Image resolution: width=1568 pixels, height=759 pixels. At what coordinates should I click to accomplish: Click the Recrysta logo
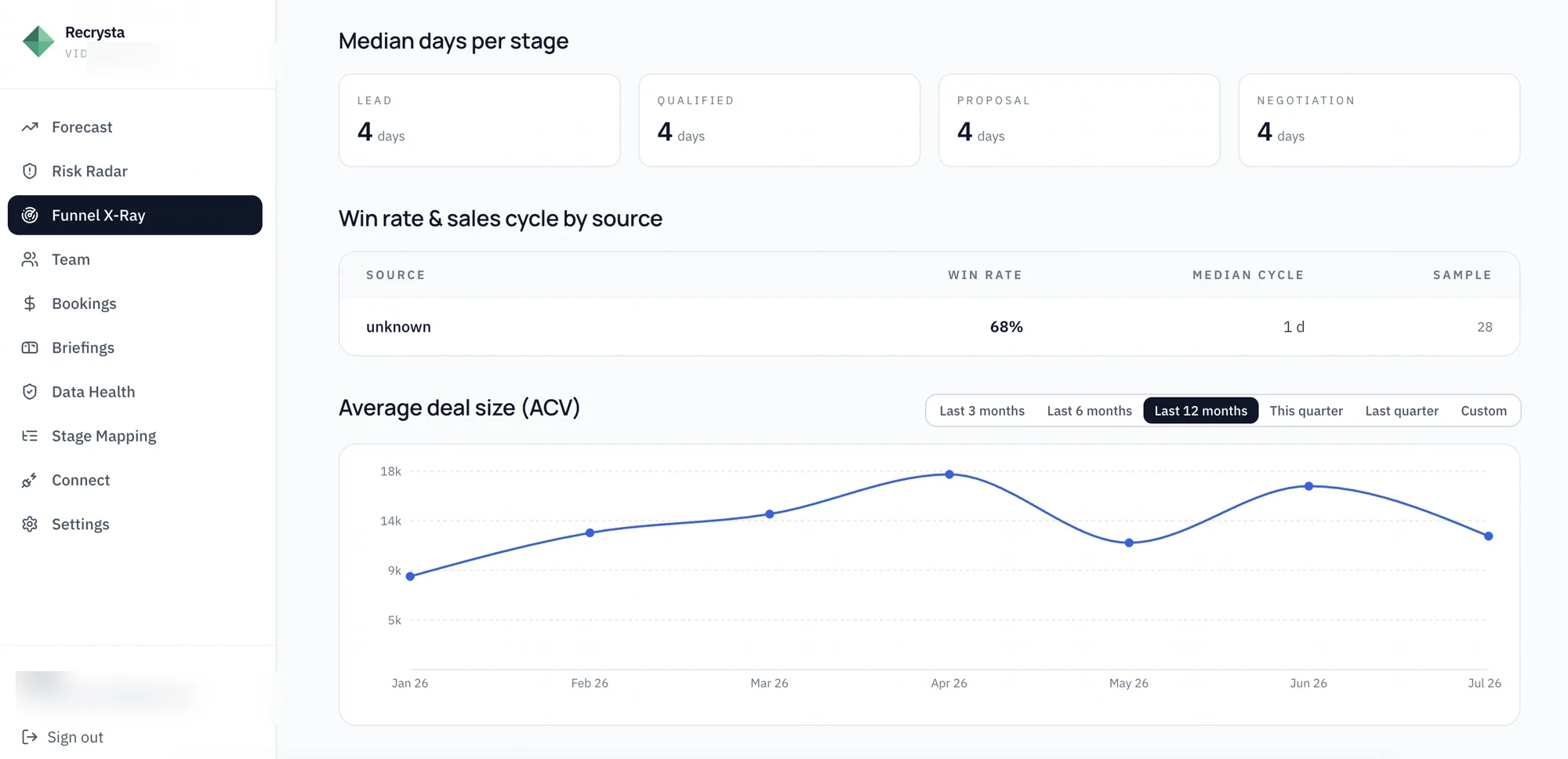[x=38, y=42]
